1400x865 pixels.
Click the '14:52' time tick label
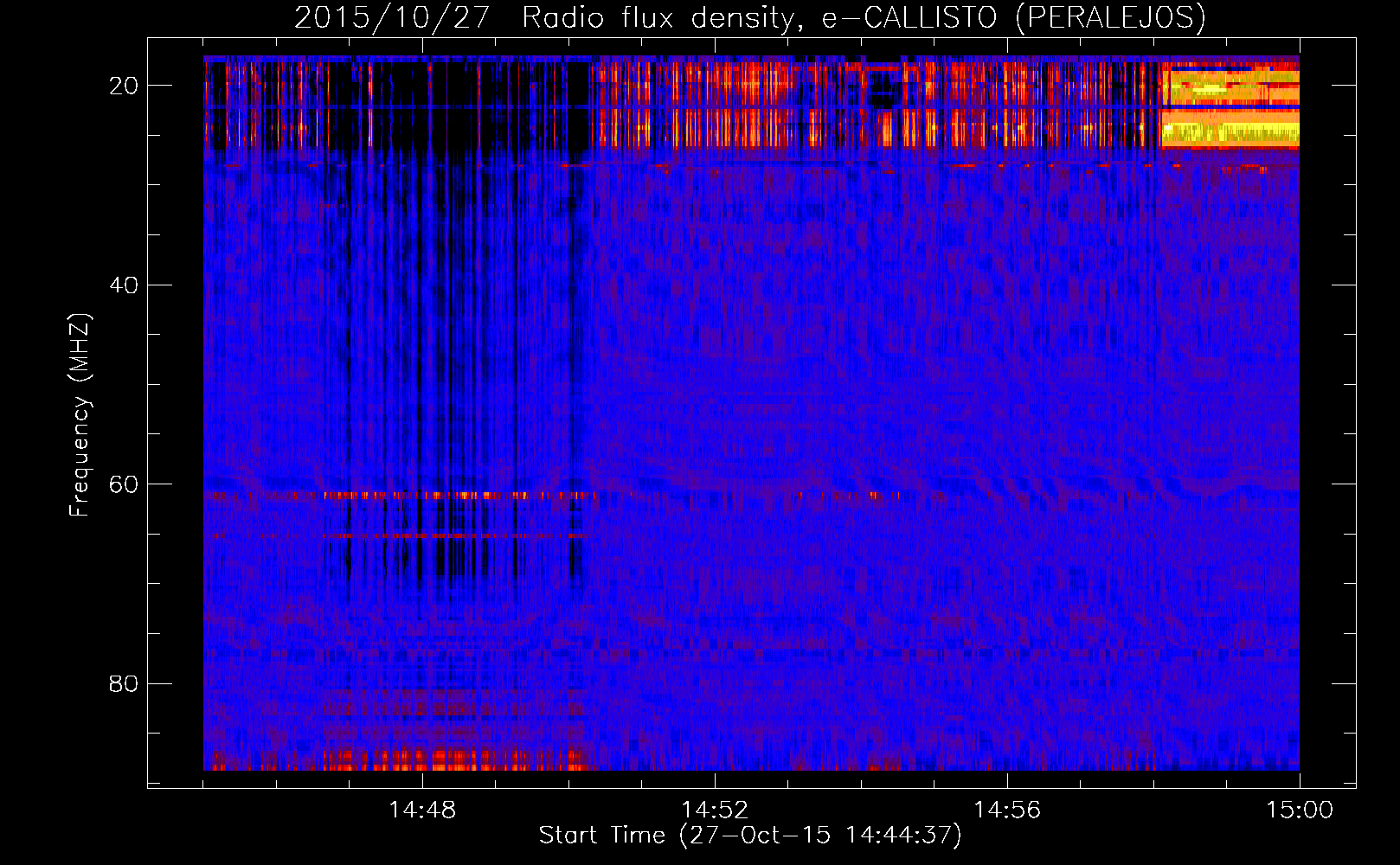[x=715, y=811]
